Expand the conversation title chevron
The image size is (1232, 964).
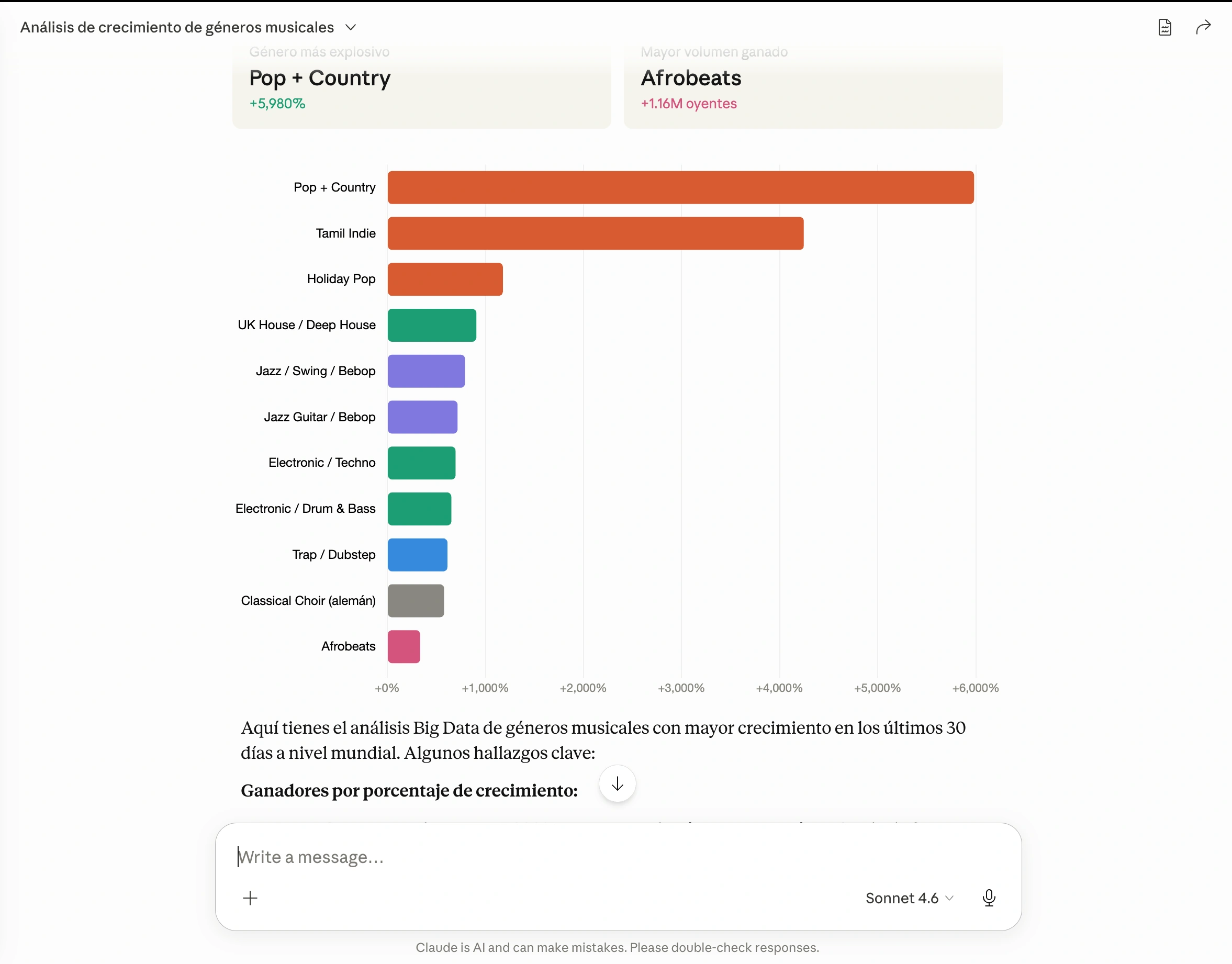[x=351, y=27]
